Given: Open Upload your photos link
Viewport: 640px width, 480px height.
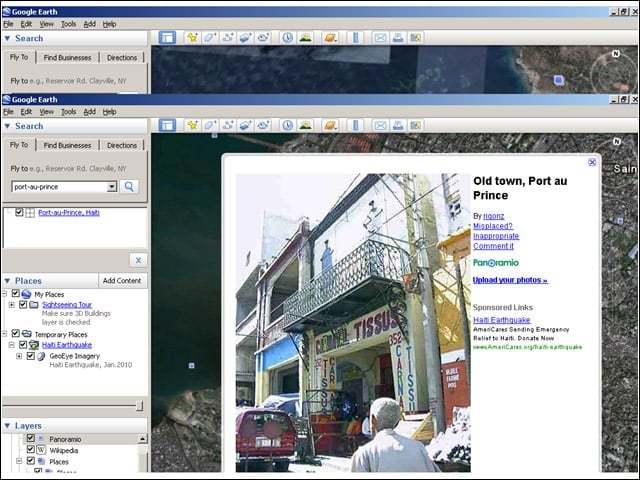Looking at the screenshot, I should (x=510, y=280).
